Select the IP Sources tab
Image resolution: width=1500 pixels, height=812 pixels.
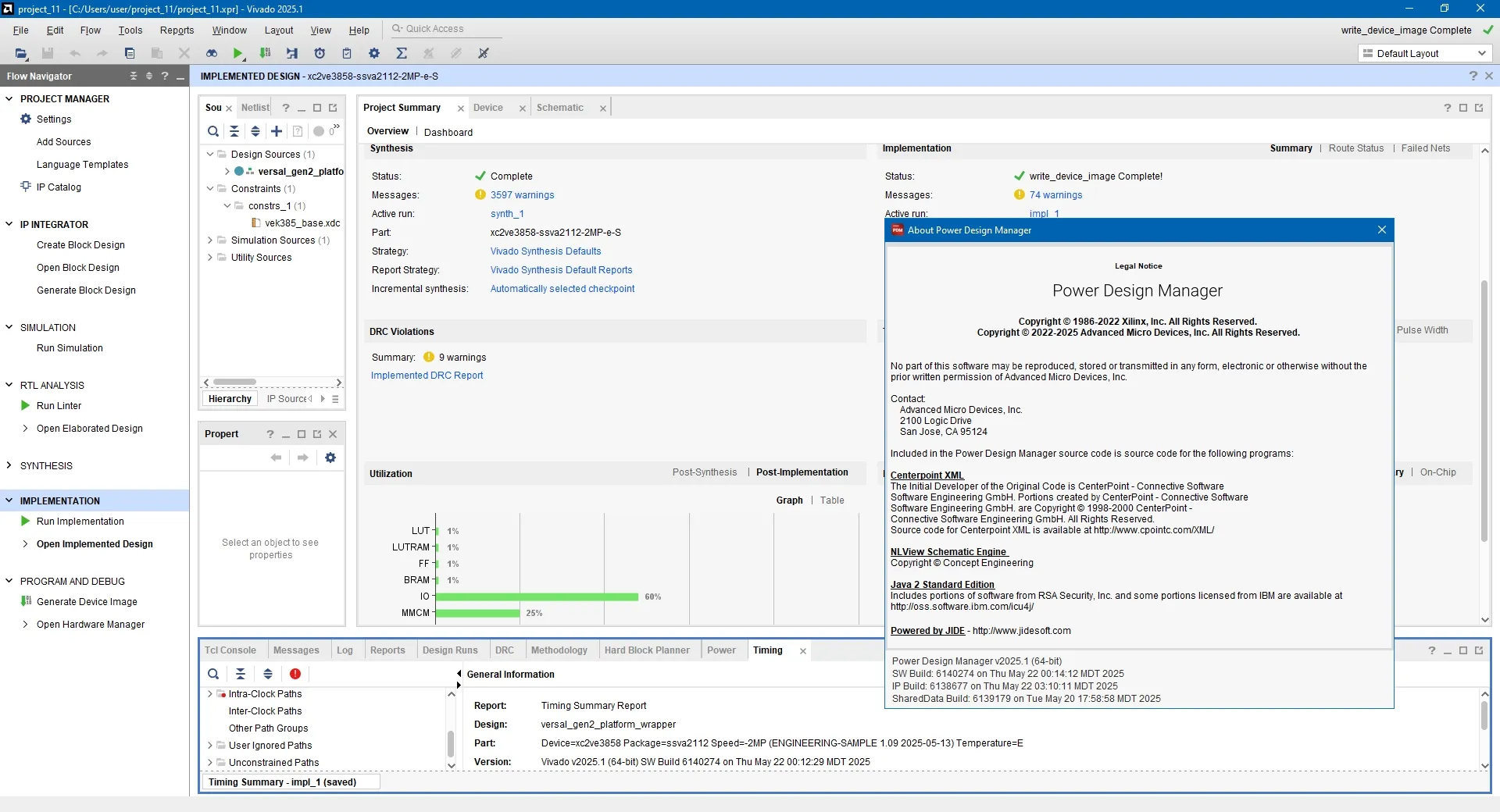click(x=288, y=399)
